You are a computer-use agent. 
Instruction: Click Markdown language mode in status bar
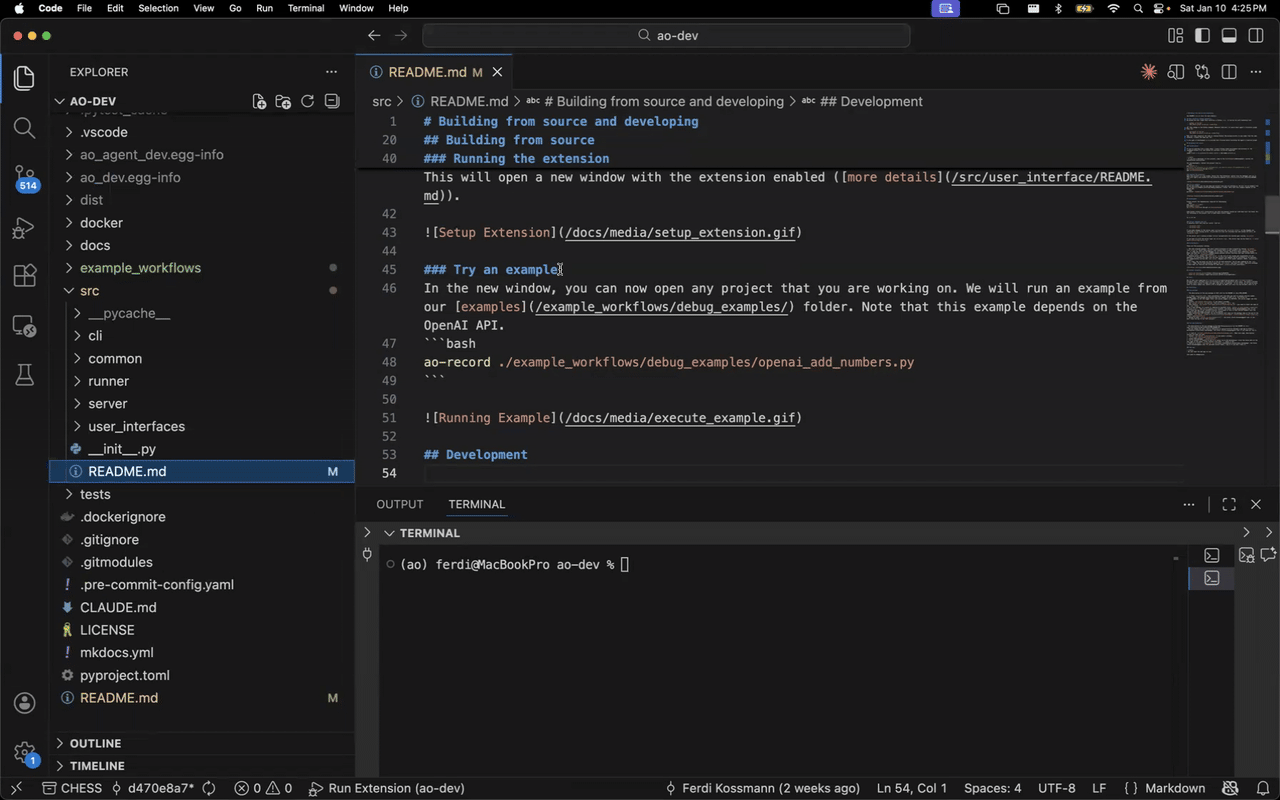pos(1174,788)
